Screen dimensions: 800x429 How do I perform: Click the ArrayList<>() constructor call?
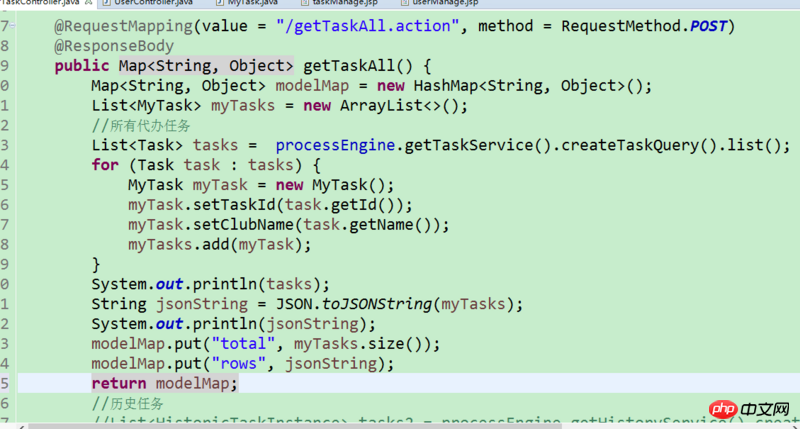[x=399, y=106]
